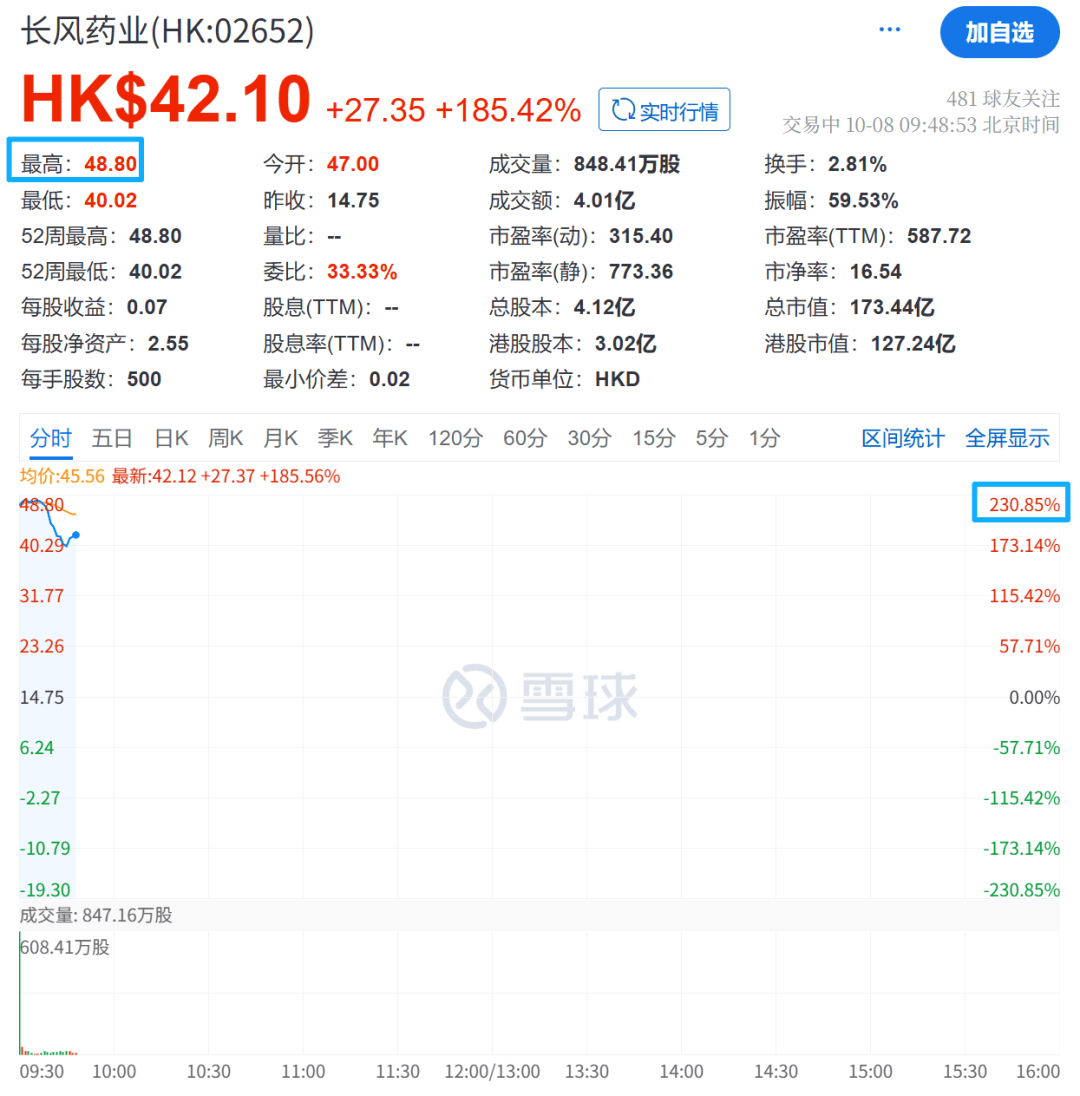The width and height of the screenshot is (1080, 1096).
Task: Select the 分时 intraday chart tab
Action: [51, 438]
